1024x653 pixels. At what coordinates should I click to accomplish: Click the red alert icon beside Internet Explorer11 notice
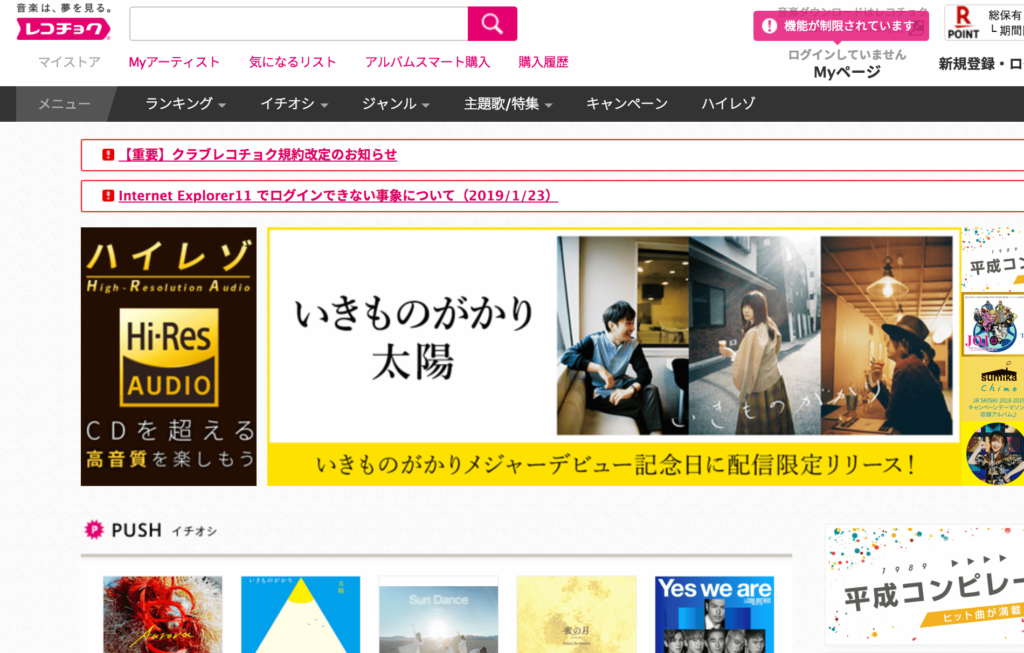108,196
